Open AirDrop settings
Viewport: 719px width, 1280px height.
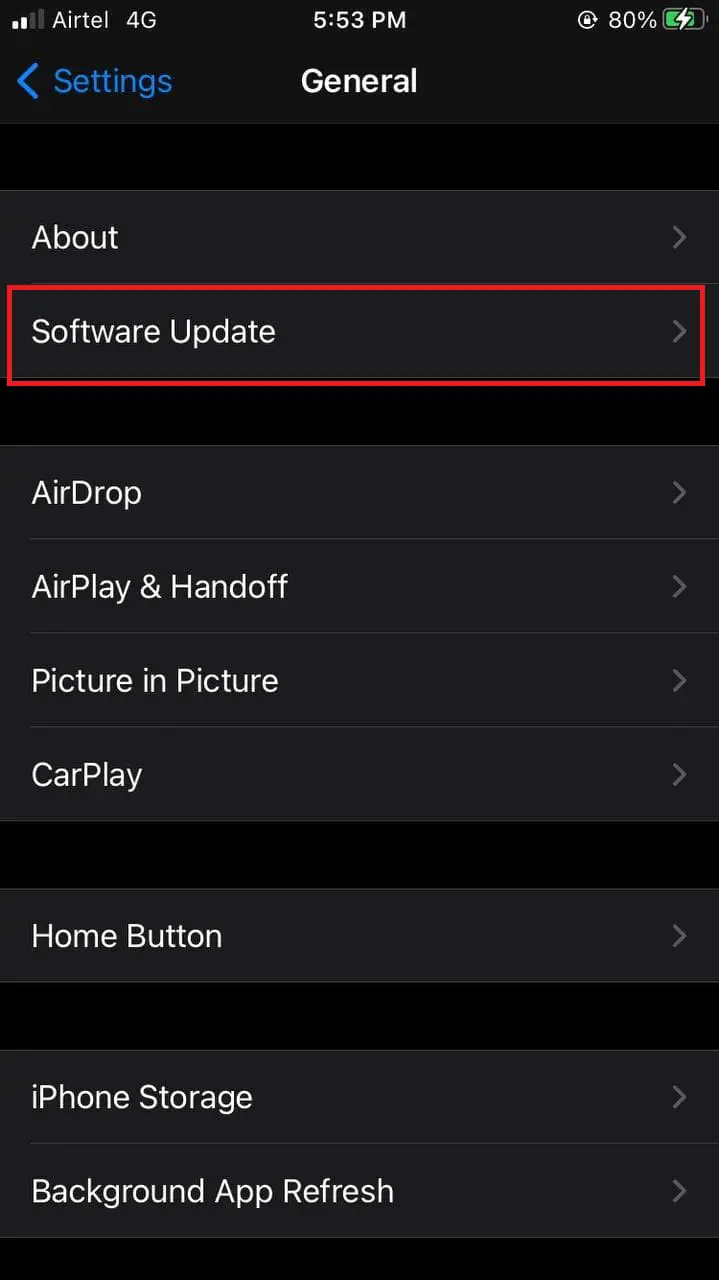click(x=359, y=493)
